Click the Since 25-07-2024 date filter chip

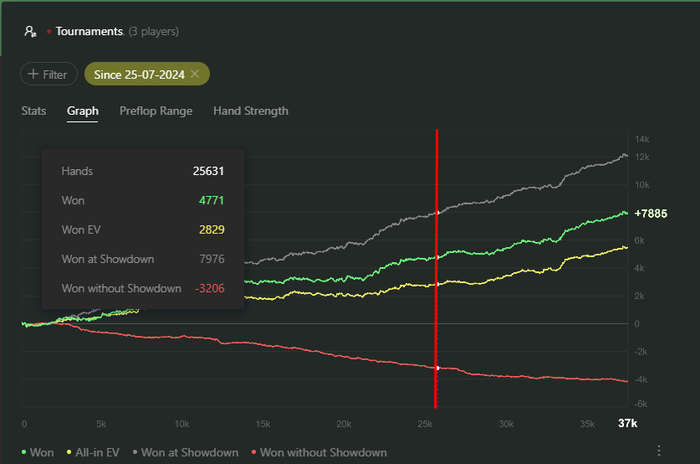pos(147,74)
